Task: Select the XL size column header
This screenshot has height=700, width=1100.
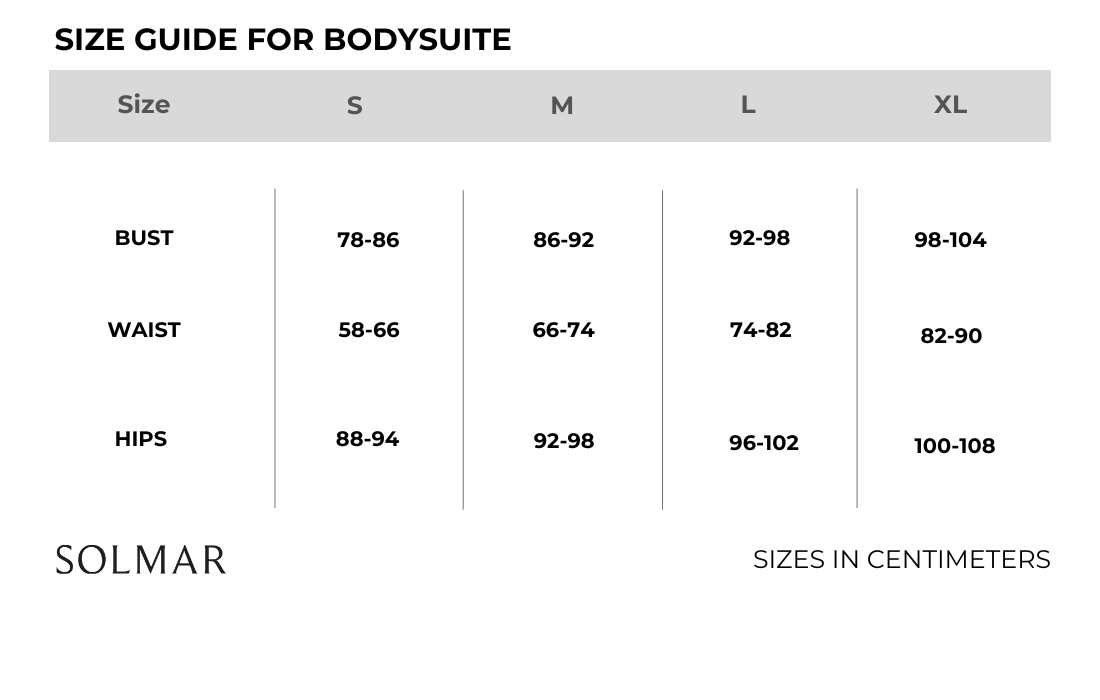Action: tap(950, 105)
